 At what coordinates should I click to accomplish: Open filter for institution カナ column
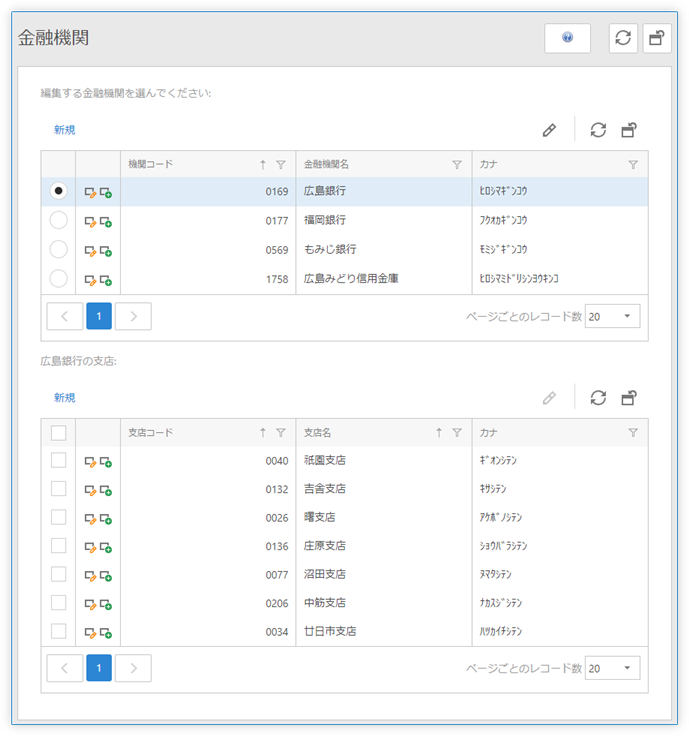pos(633,165)
